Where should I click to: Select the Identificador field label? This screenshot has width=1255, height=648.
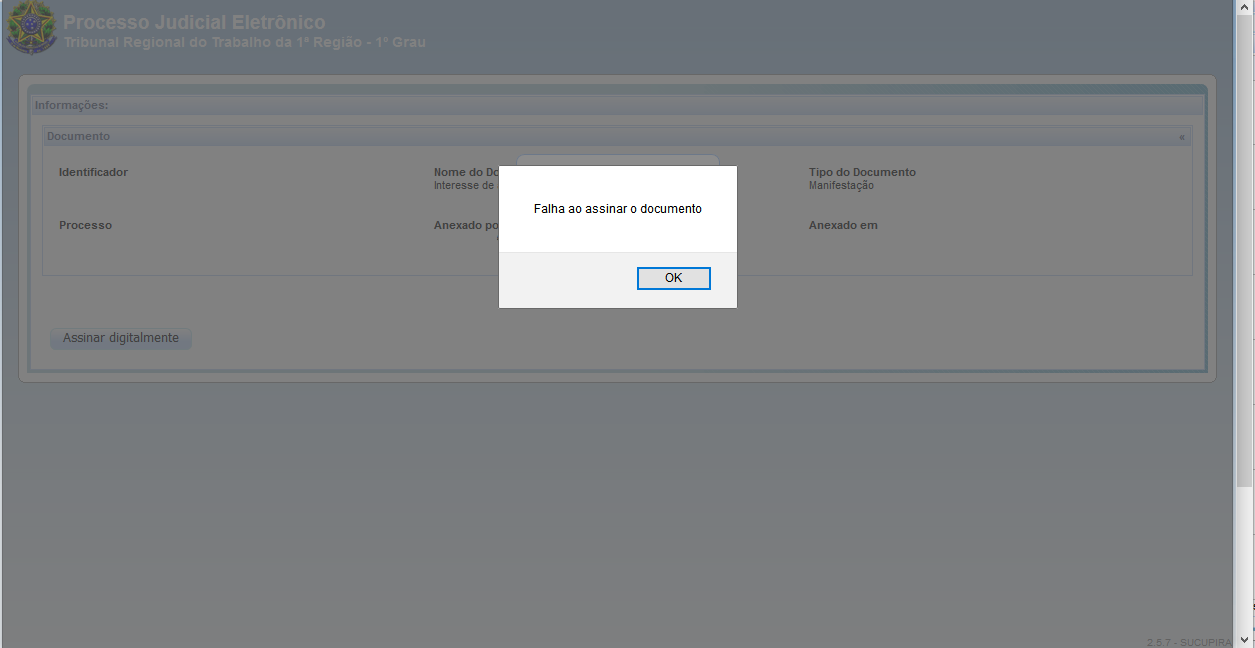(x=93, y=172)
